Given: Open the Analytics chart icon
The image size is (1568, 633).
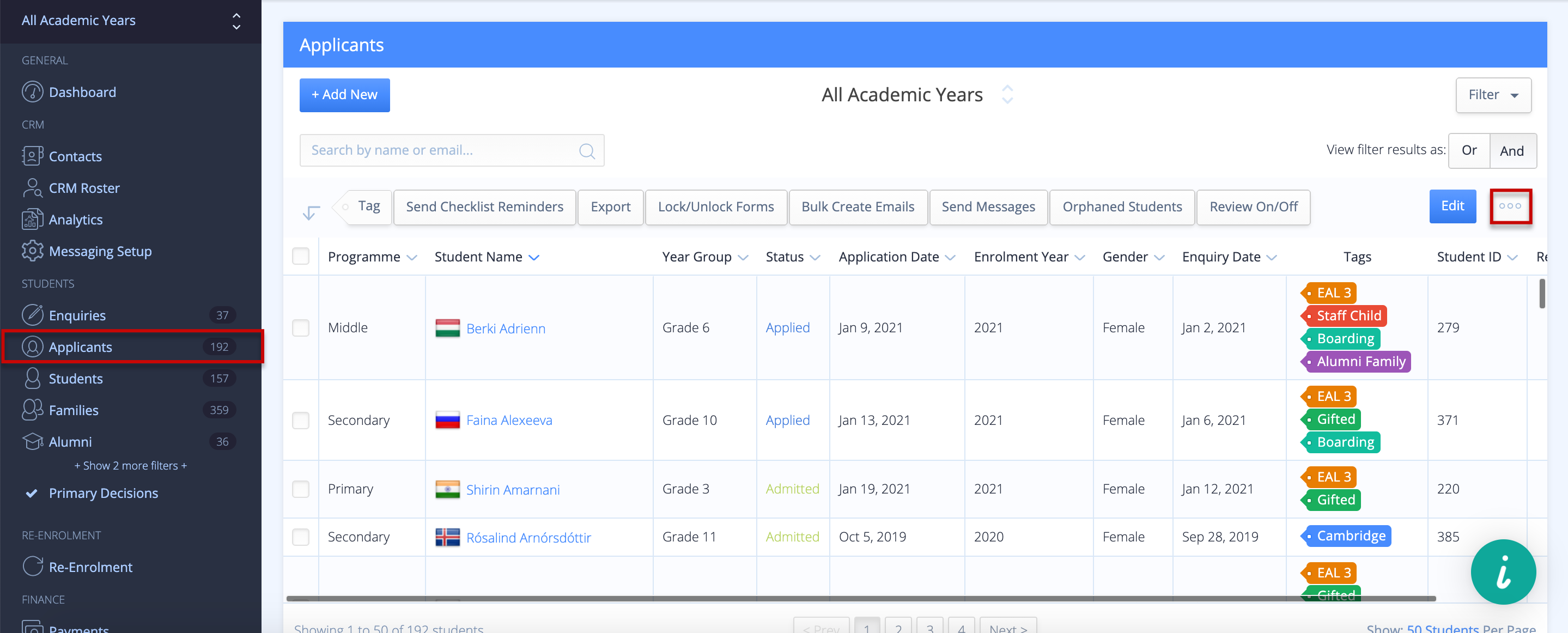Looking at the screenshot, I should [x=32, y=219].
